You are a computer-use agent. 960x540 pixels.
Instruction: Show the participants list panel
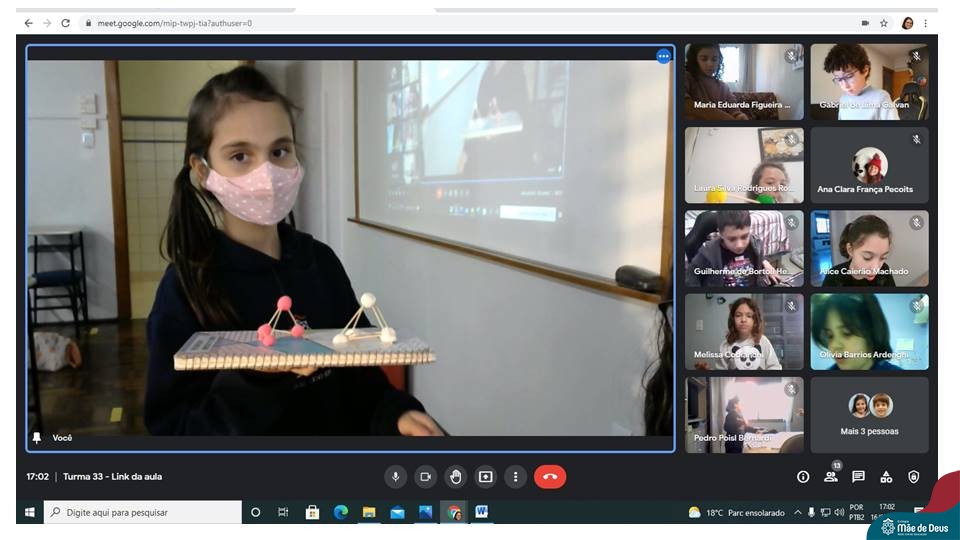830,477
